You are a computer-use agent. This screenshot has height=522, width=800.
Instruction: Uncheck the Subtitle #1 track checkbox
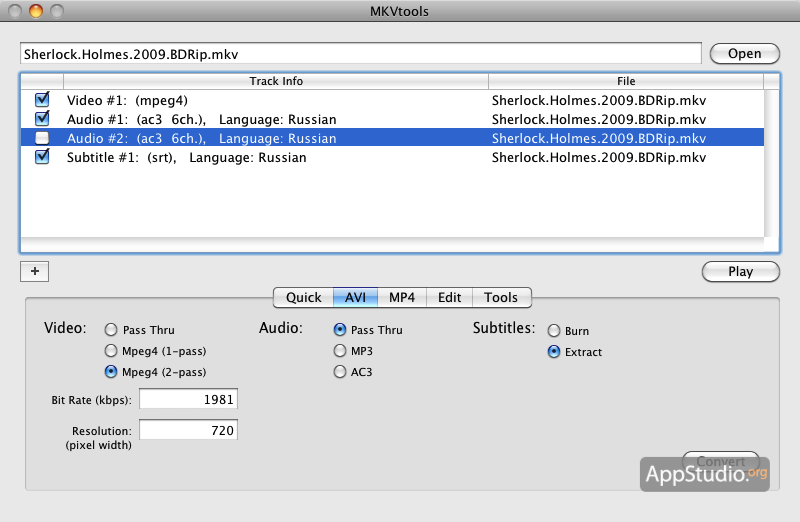[x=42, y=156]
